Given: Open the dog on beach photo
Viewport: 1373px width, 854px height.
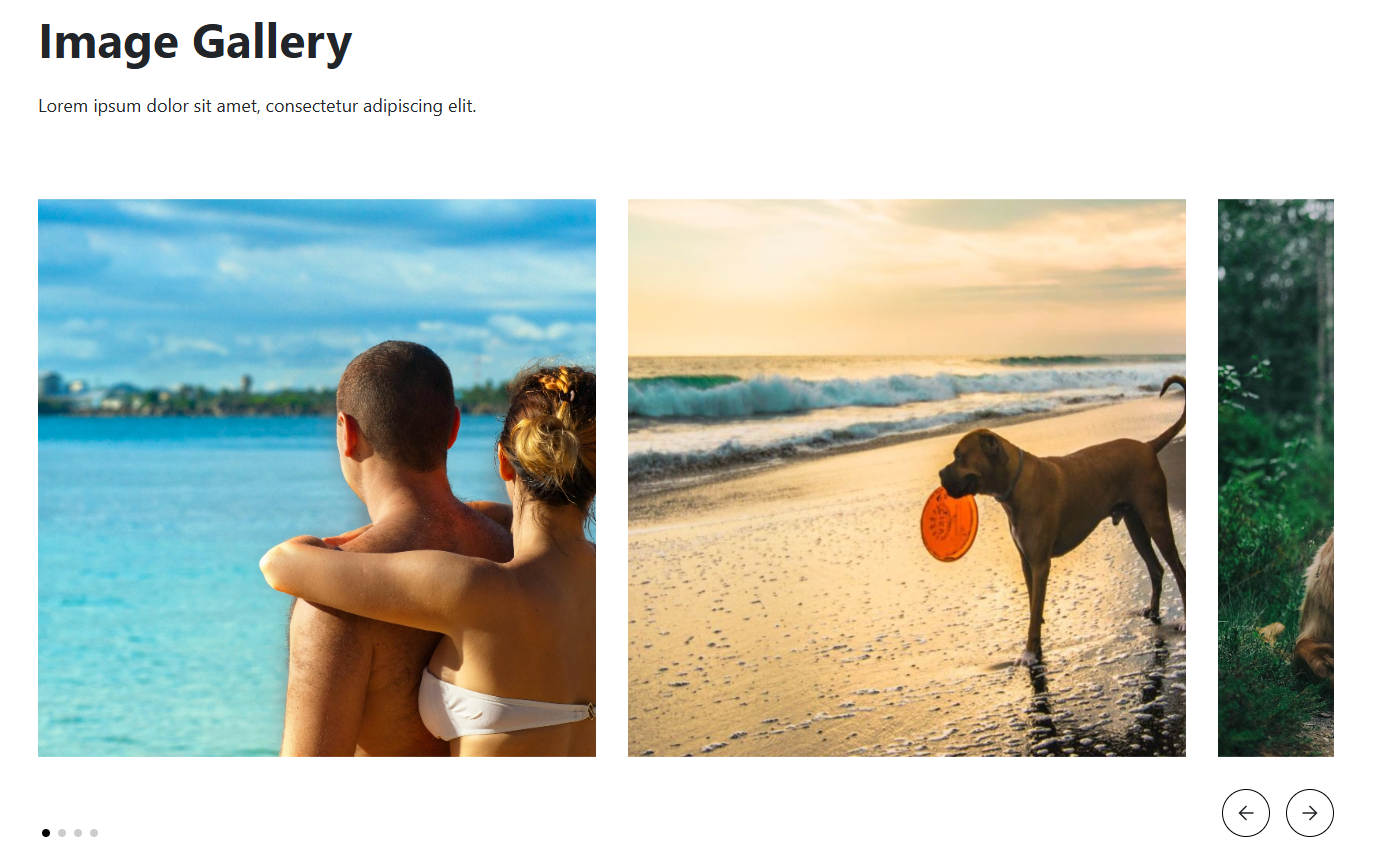Looking at the screenshot, I should tap(907, 478).
